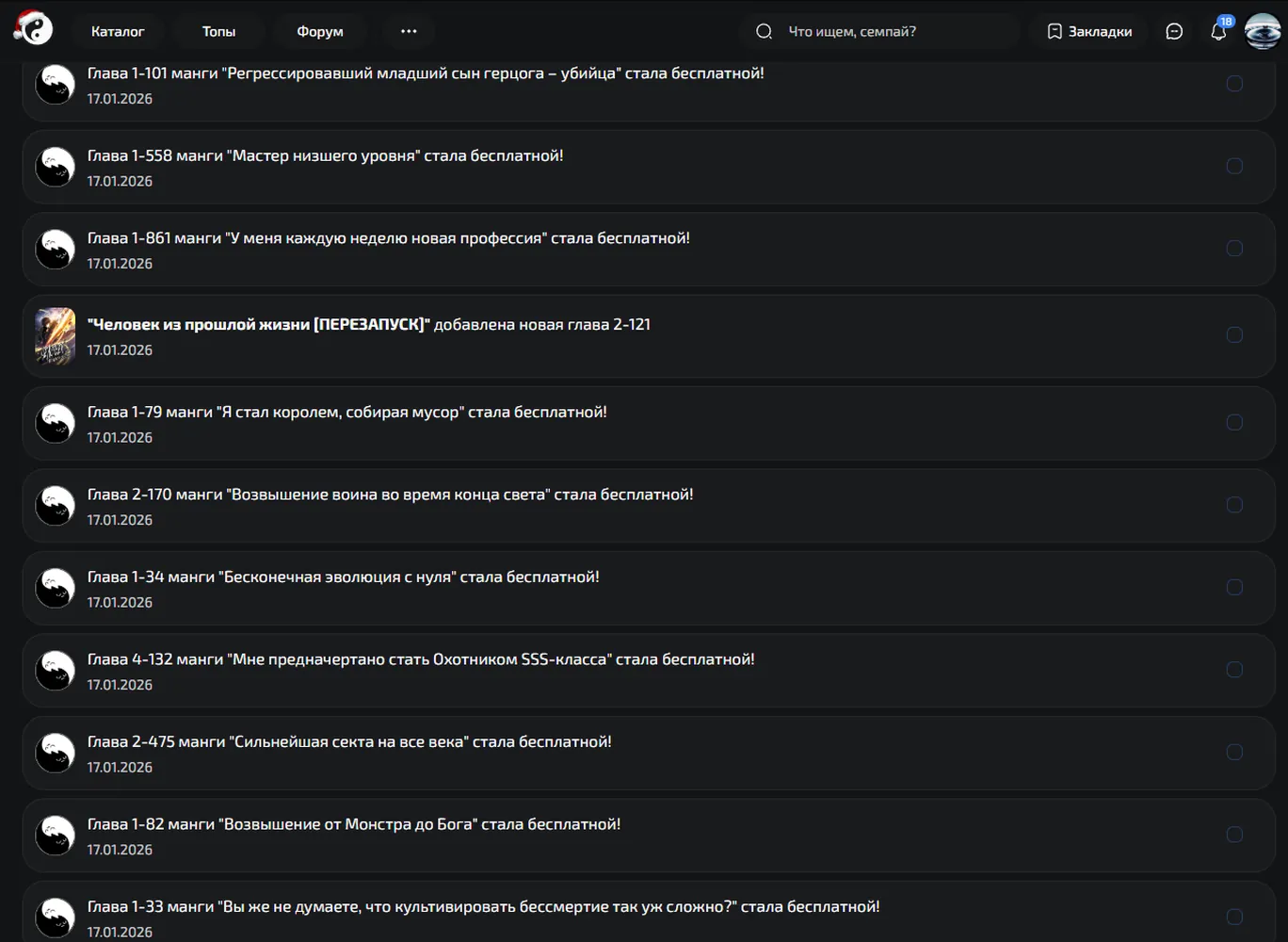Mark "Мастер низшего уровня" notification as read

point(1234,166)
